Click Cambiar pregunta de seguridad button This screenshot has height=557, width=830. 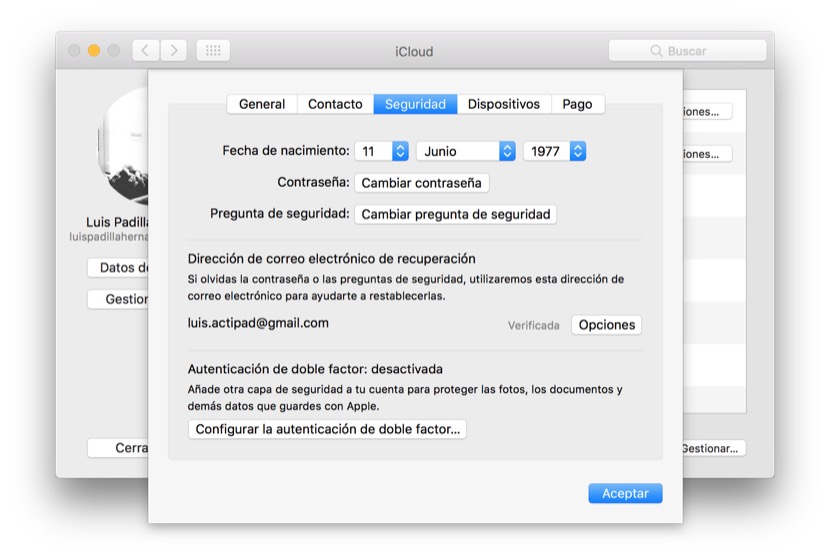(x=455, y=214)
